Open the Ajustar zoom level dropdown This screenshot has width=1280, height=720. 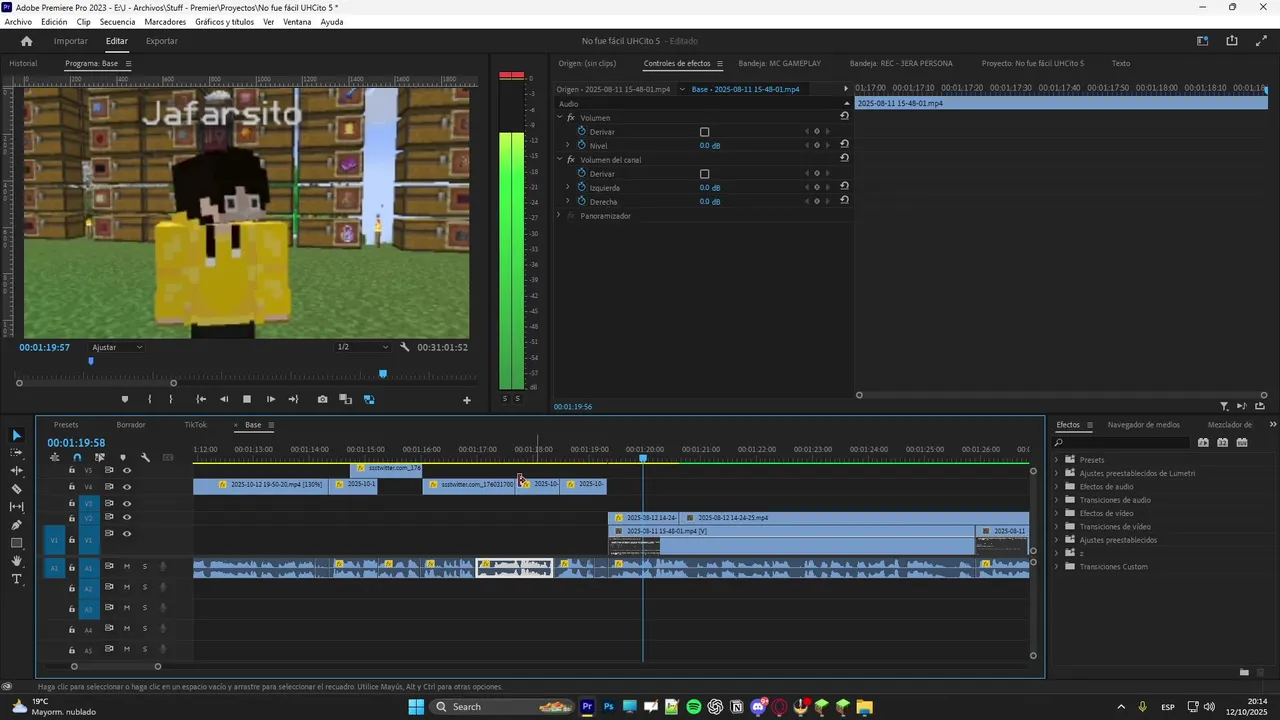[x=117, y=347]
